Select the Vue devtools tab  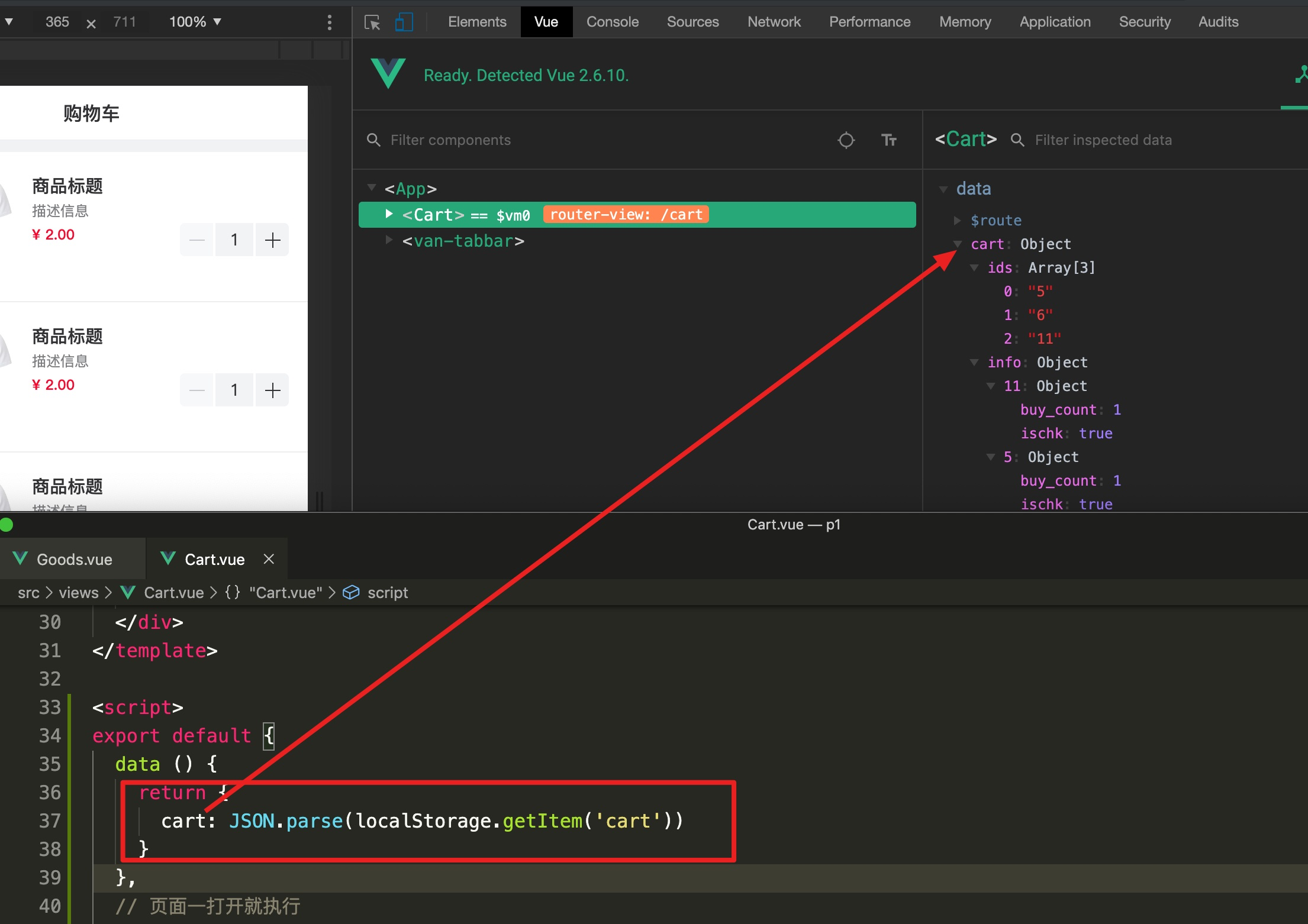tap(546, 22)
